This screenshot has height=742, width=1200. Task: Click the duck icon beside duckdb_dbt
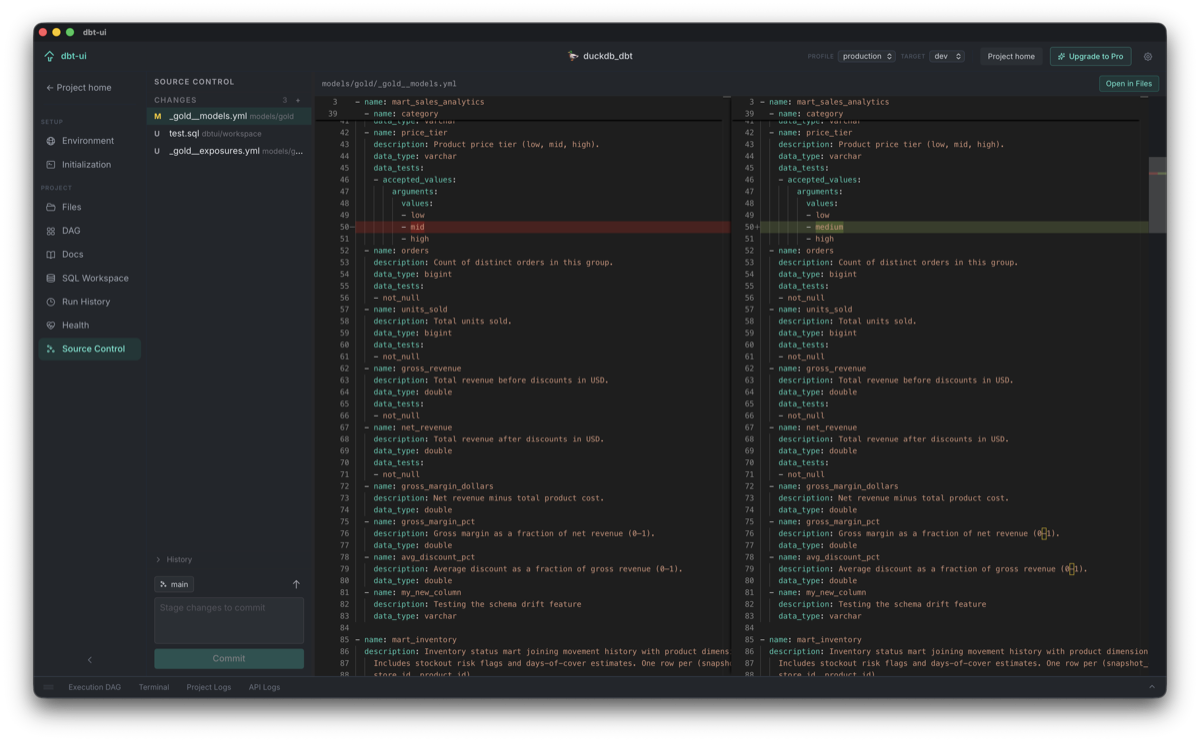point(573,56)
